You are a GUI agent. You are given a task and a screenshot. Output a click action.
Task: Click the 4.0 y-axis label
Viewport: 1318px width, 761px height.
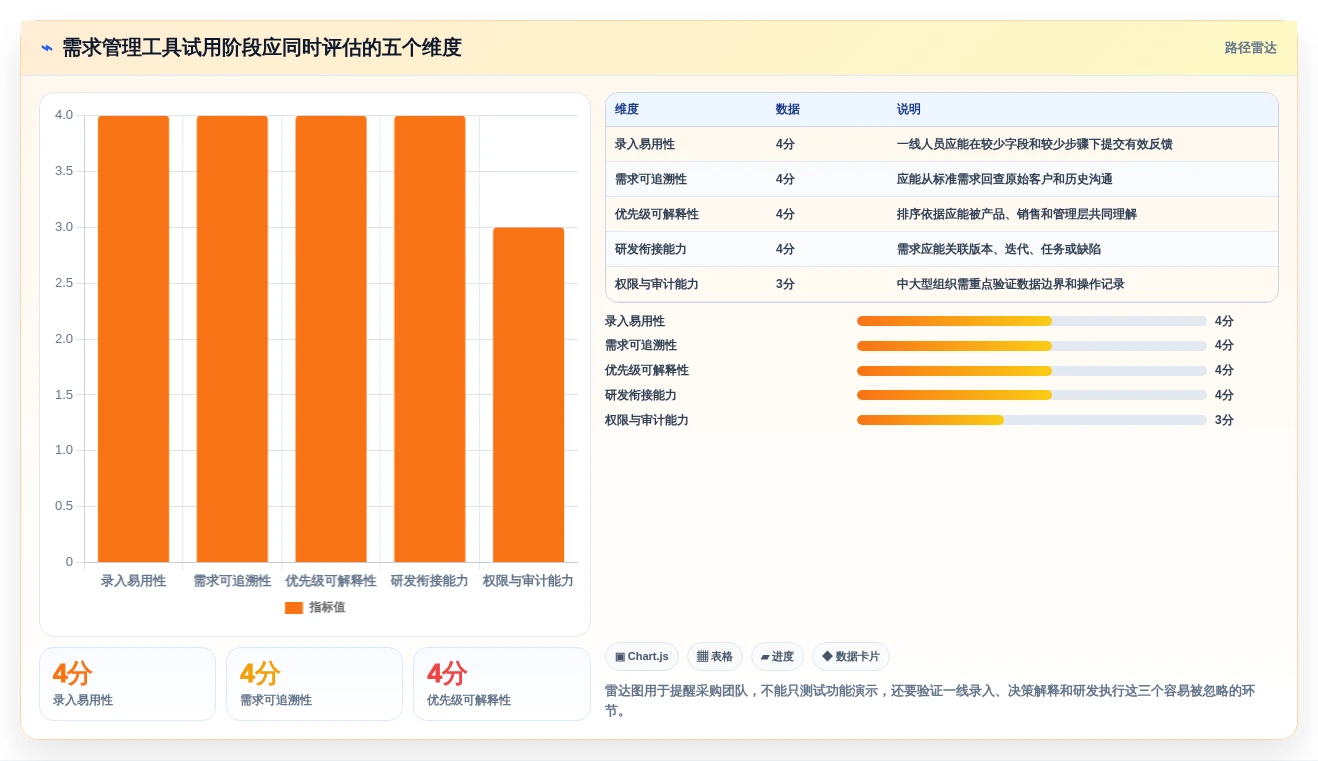tap(64, 115)
